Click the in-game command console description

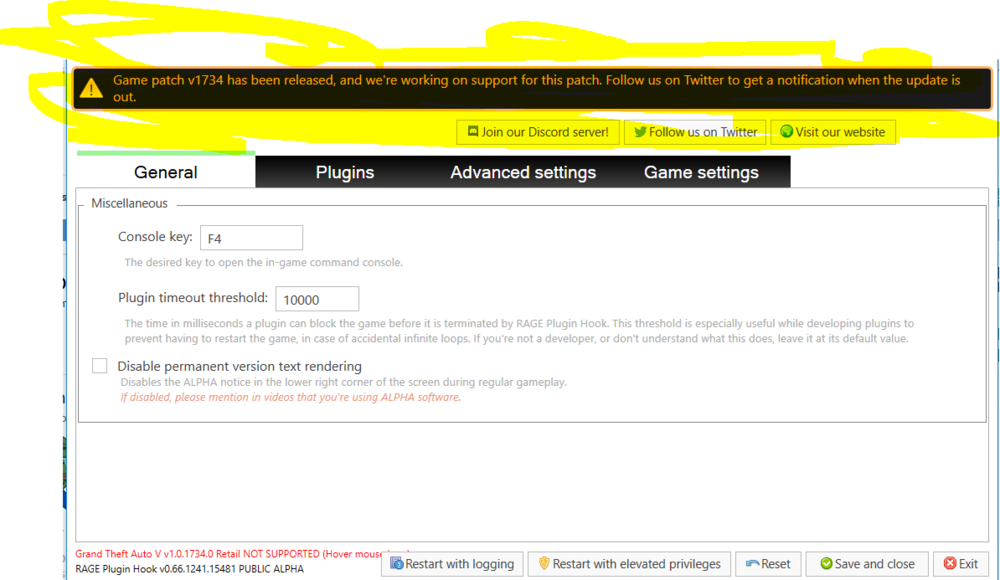click(263, 262)
